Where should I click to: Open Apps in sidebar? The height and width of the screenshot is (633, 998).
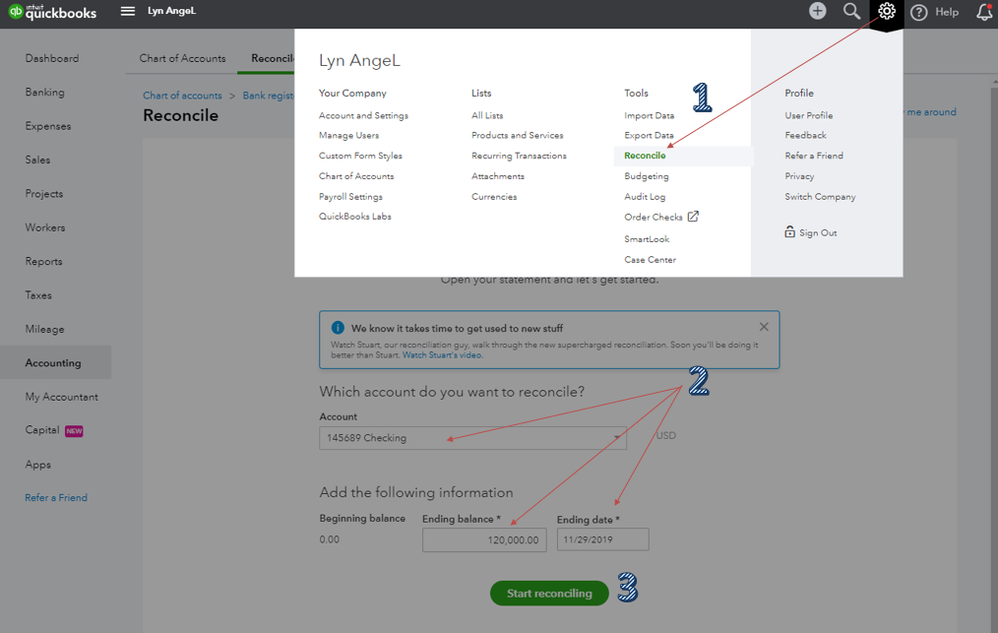tap(38, 464)
